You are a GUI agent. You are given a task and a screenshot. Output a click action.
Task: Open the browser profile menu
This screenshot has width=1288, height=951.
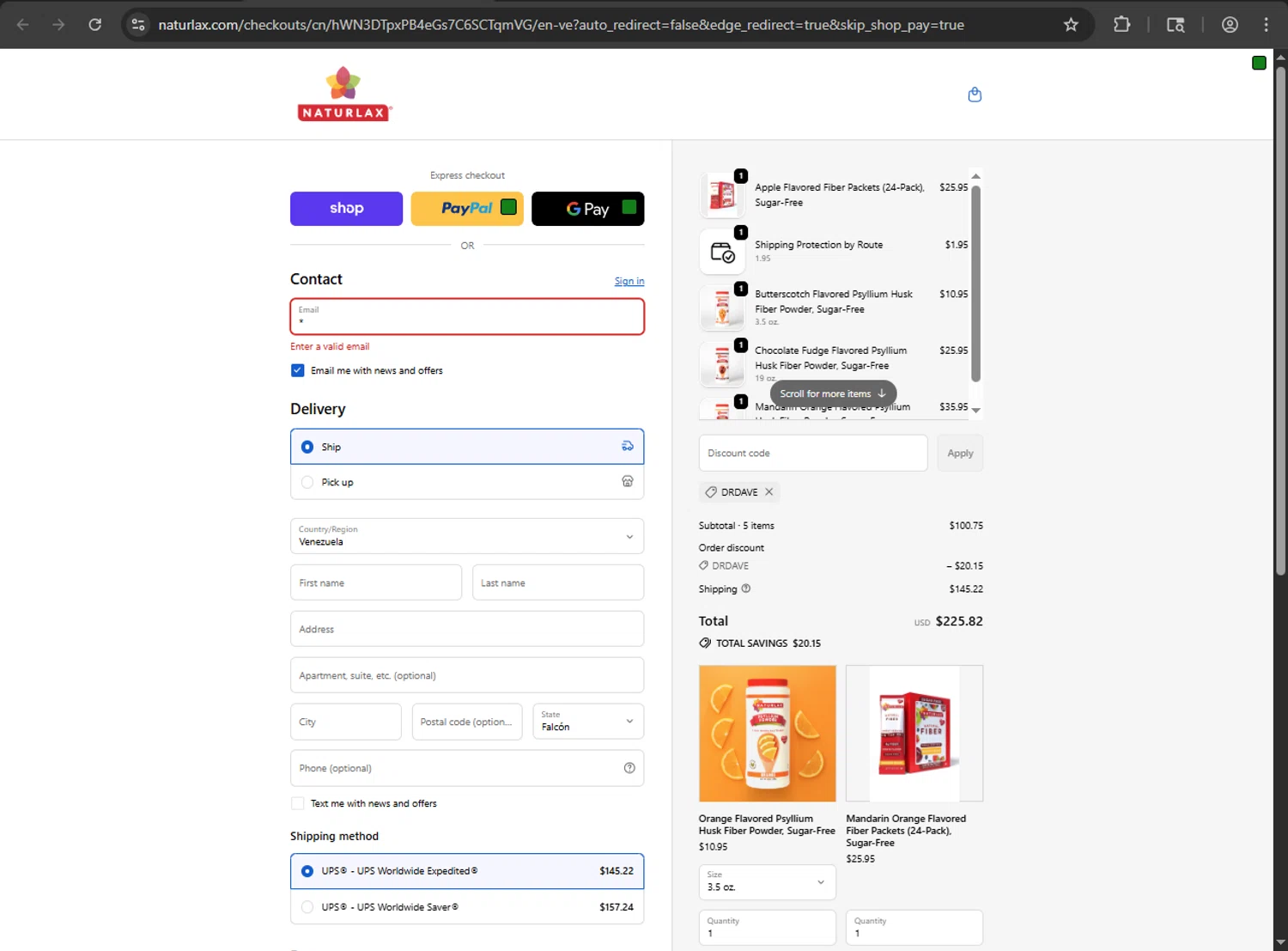click(1230, 25)
